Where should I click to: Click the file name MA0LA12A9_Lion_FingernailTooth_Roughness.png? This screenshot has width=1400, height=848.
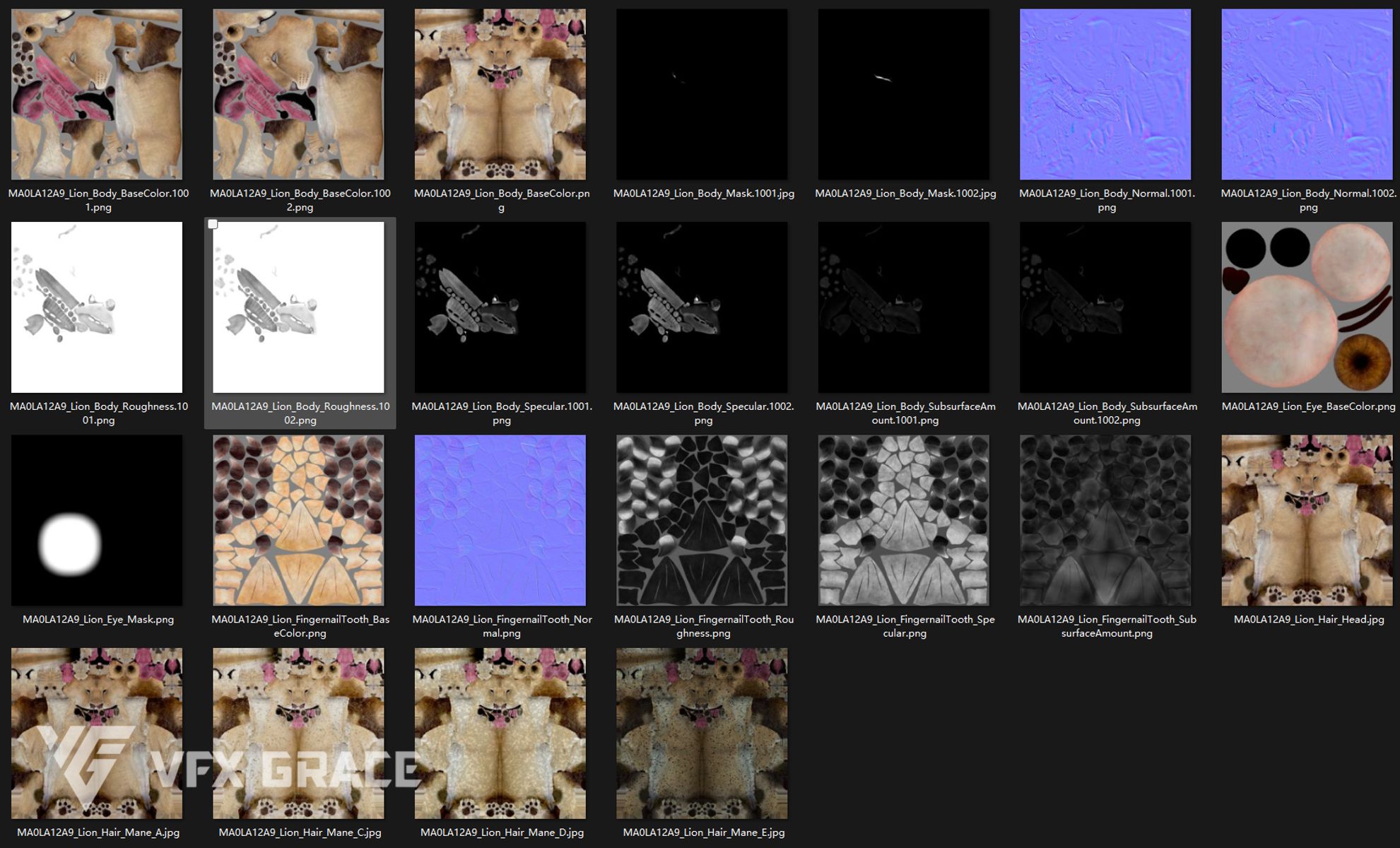click(x=704, y=626)
